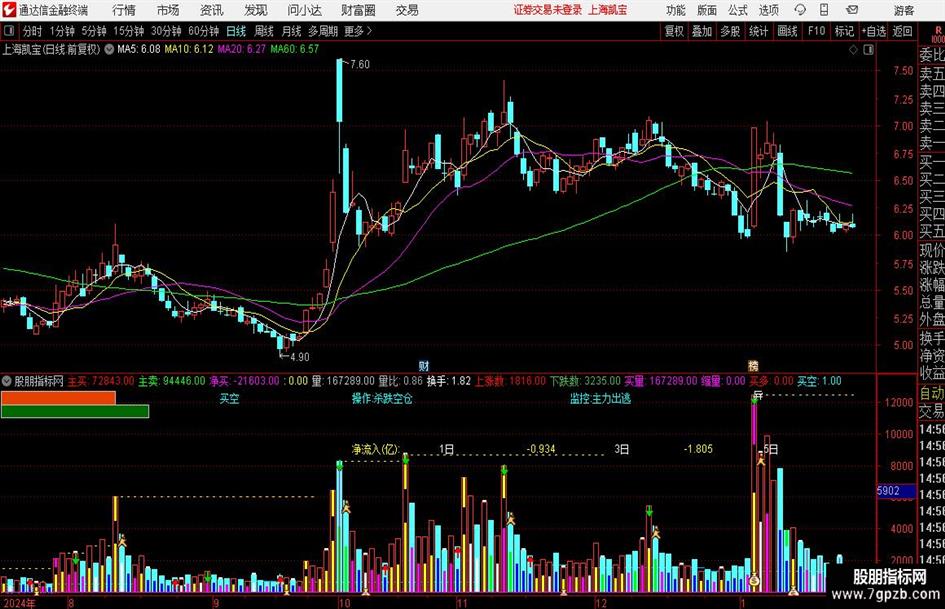Viewport: 945px width, 609px height.
Task: Toggle the left panel icon beside 分时
Action: 9,31
